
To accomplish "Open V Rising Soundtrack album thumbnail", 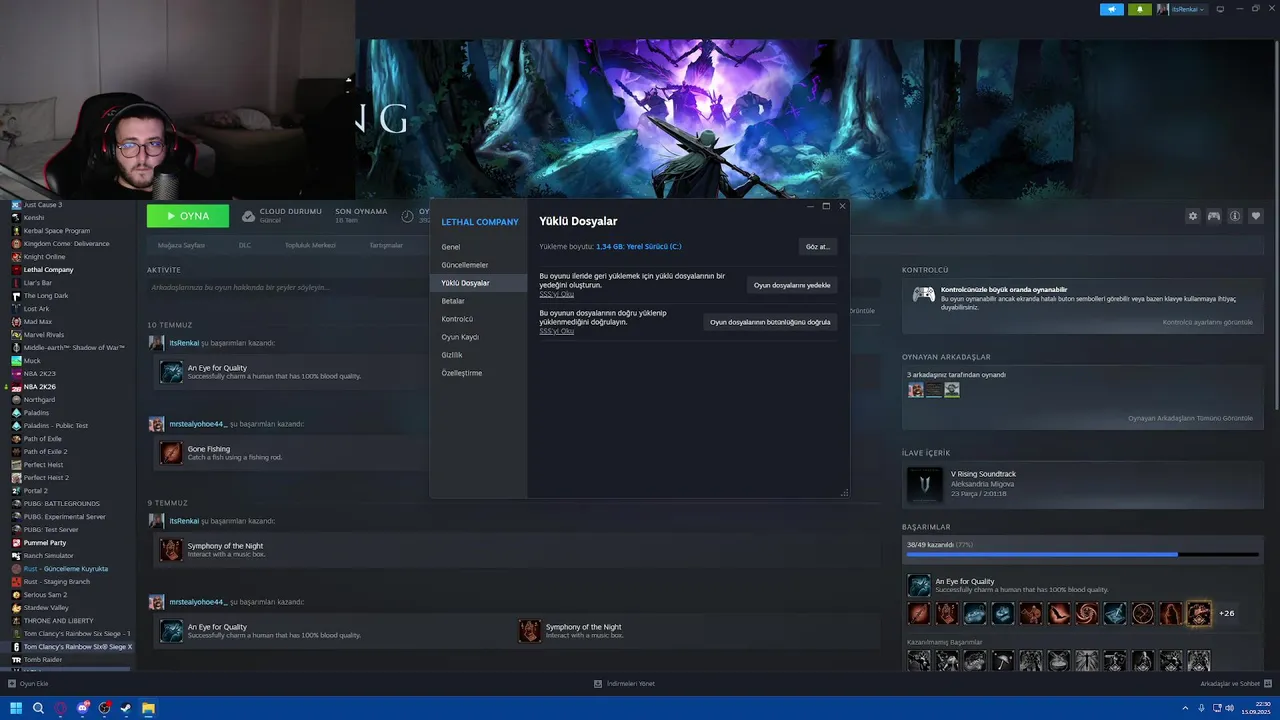I will click(x=924, y=484).
